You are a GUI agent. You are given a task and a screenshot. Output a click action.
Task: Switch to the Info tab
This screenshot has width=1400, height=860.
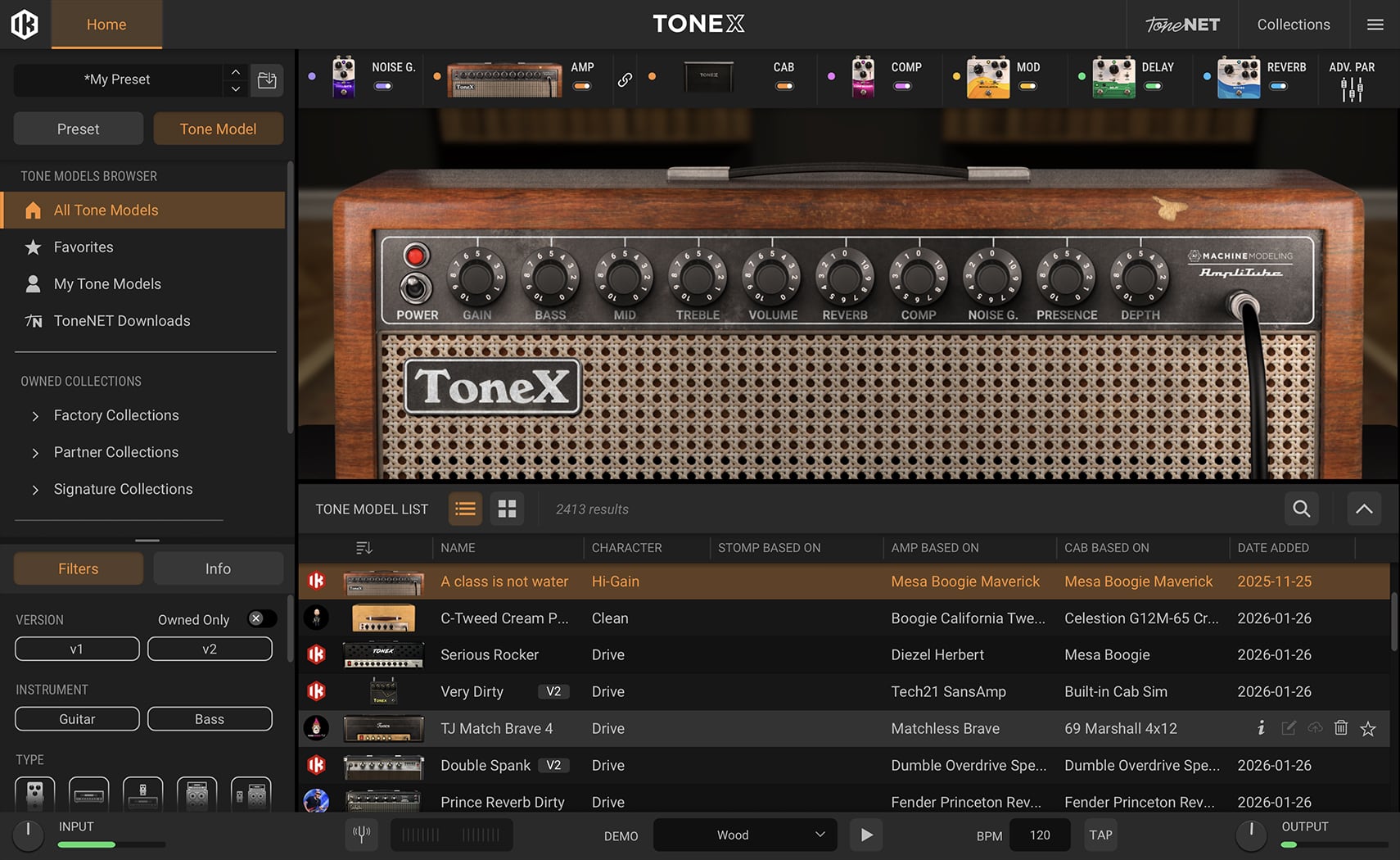(x=218, y=568)
